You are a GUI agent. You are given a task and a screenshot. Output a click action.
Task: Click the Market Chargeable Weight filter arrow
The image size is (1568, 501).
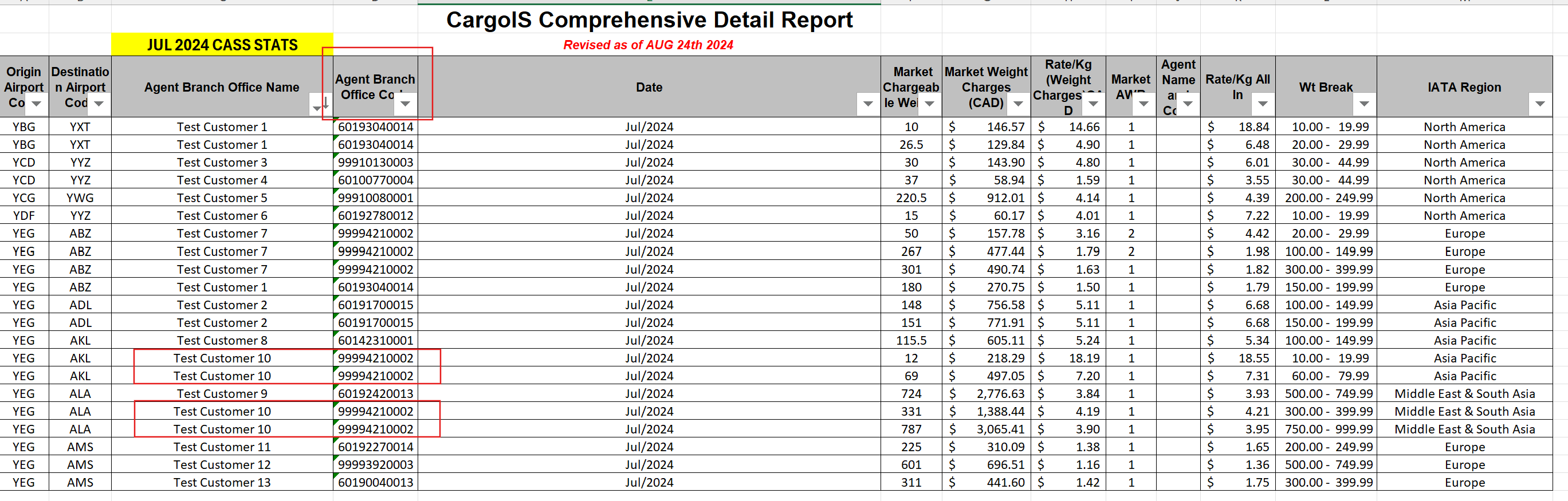point(929,104)
